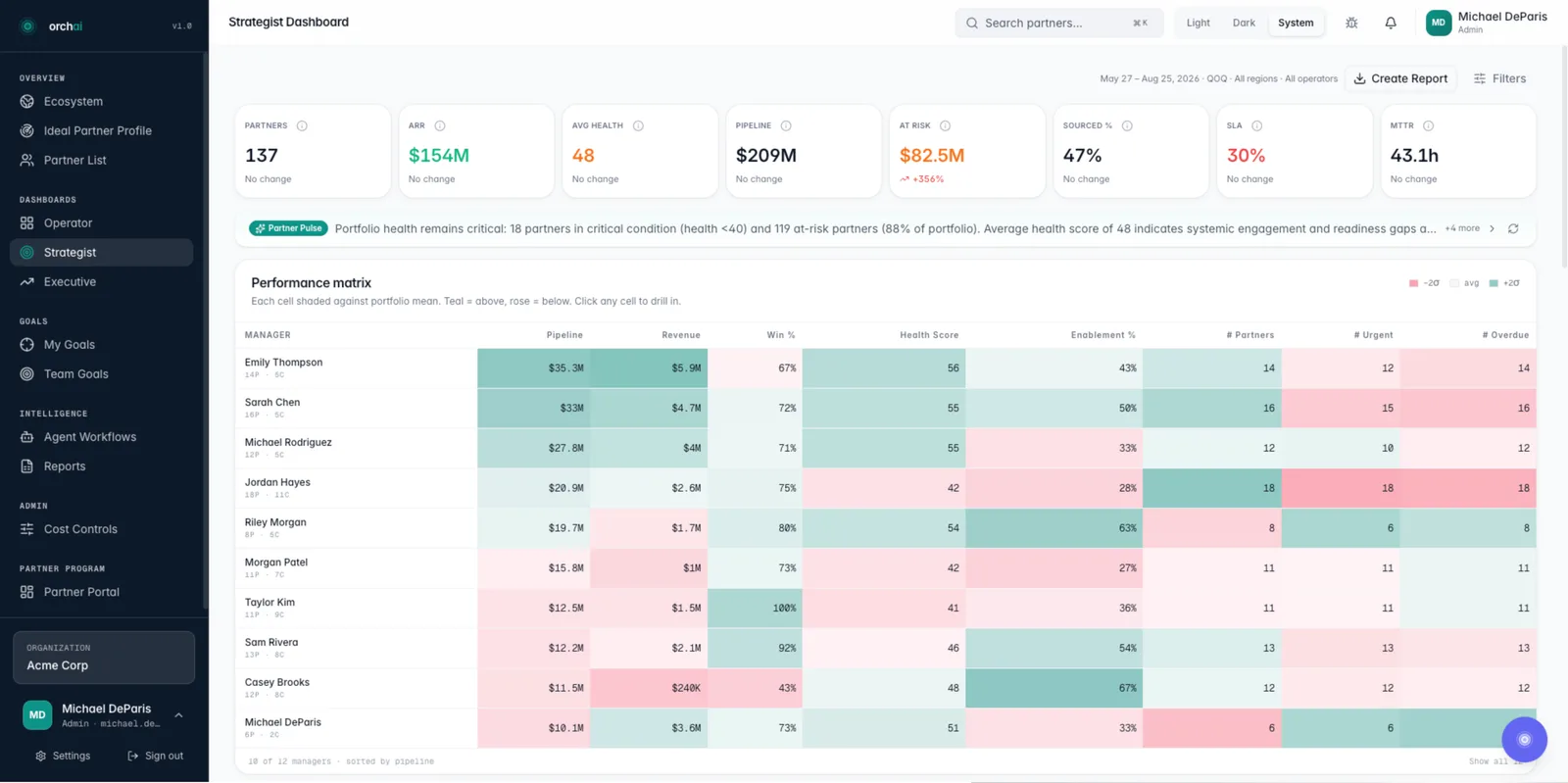
Task: Click the bug report icon
Action: click(x=1351, y=23)
